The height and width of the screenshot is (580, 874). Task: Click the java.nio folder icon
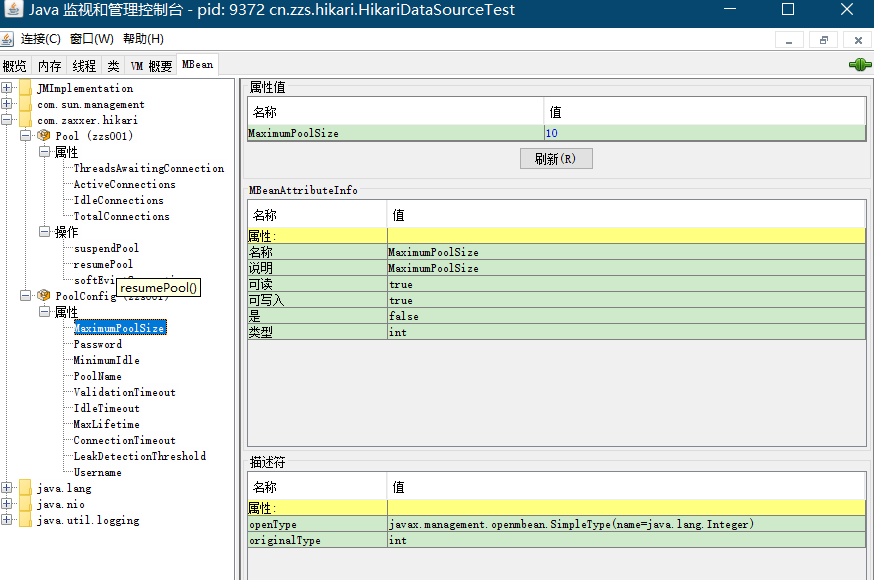pos(26,504)
